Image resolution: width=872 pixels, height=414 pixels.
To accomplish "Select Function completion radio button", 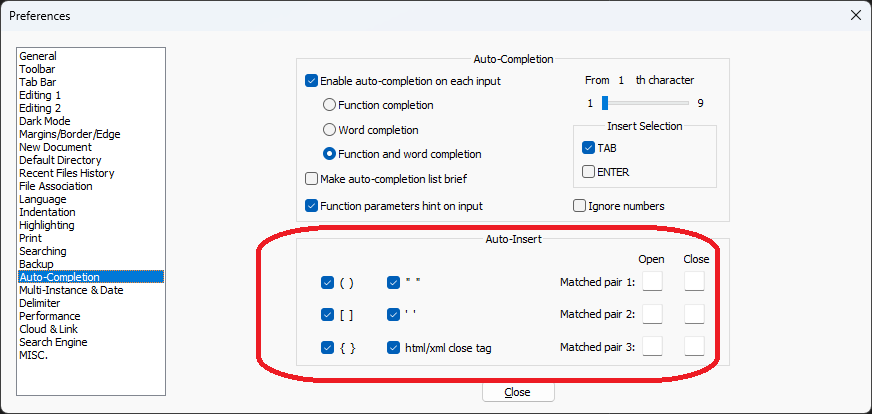I will click(329, 105).
